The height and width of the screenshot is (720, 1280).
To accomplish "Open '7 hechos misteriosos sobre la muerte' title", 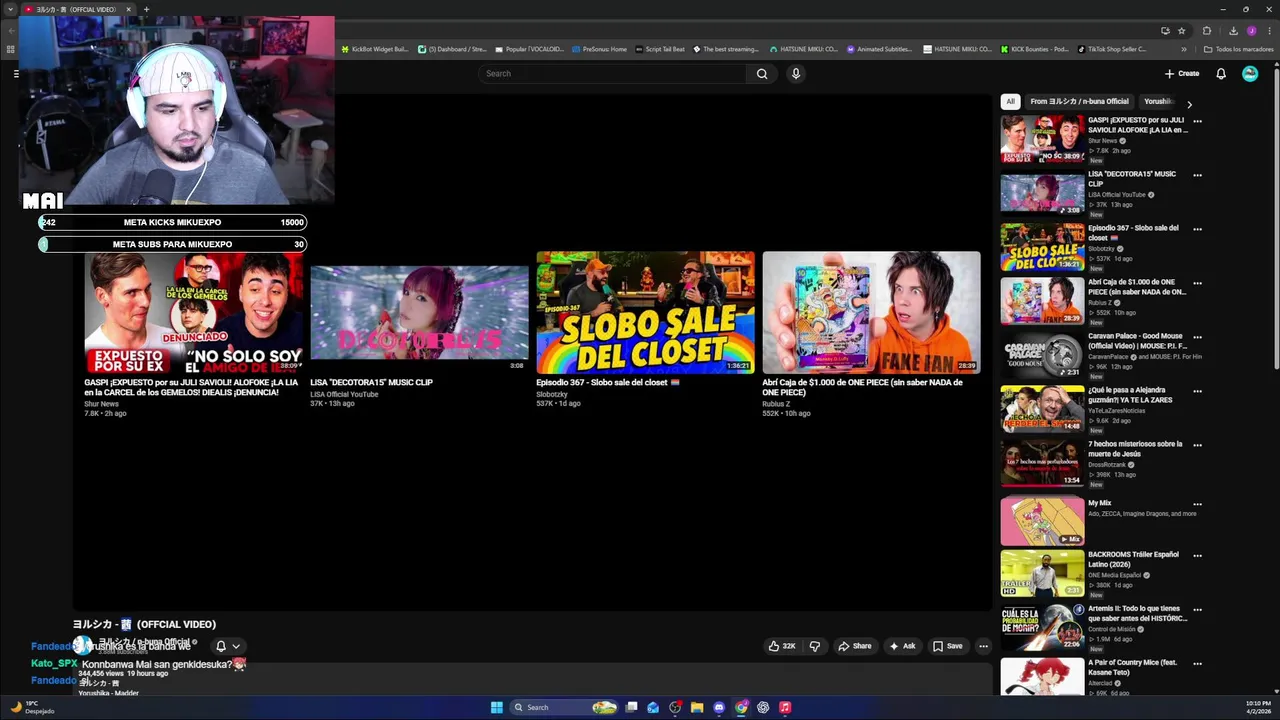I will (1135, 449).
